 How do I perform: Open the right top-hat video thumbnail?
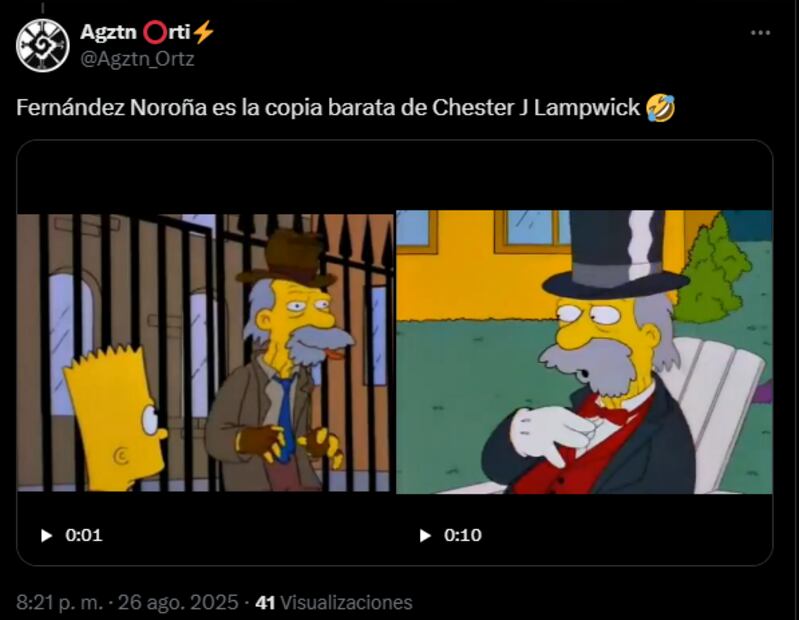pos(584,352)
